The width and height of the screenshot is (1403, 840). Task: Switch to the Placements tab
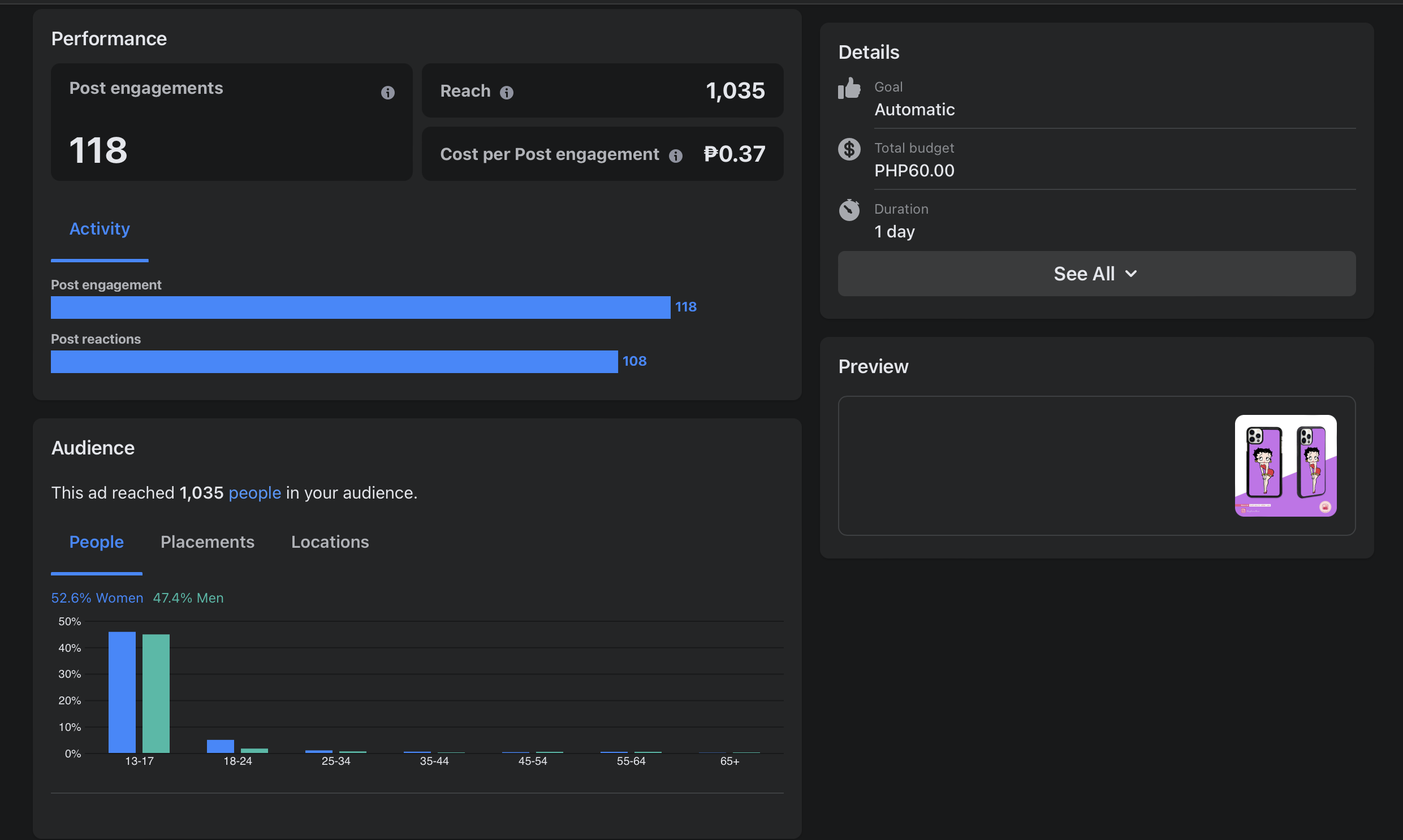pos(207,542)
